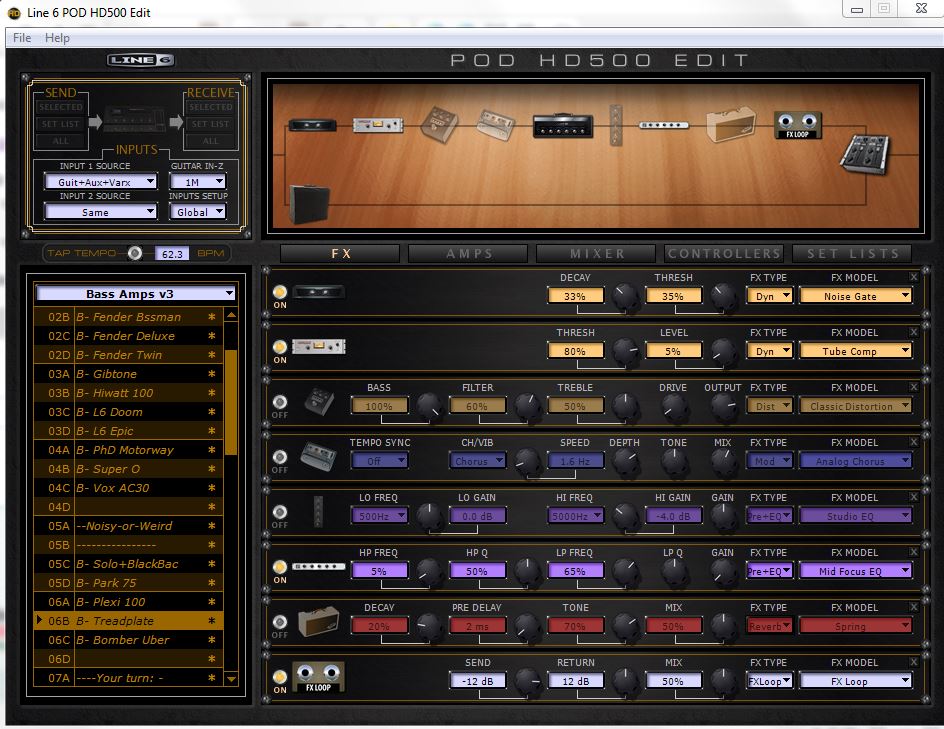Remove the Noise Gate row with its X
Viewport: 944px width, 729px height.
[914, 277]
